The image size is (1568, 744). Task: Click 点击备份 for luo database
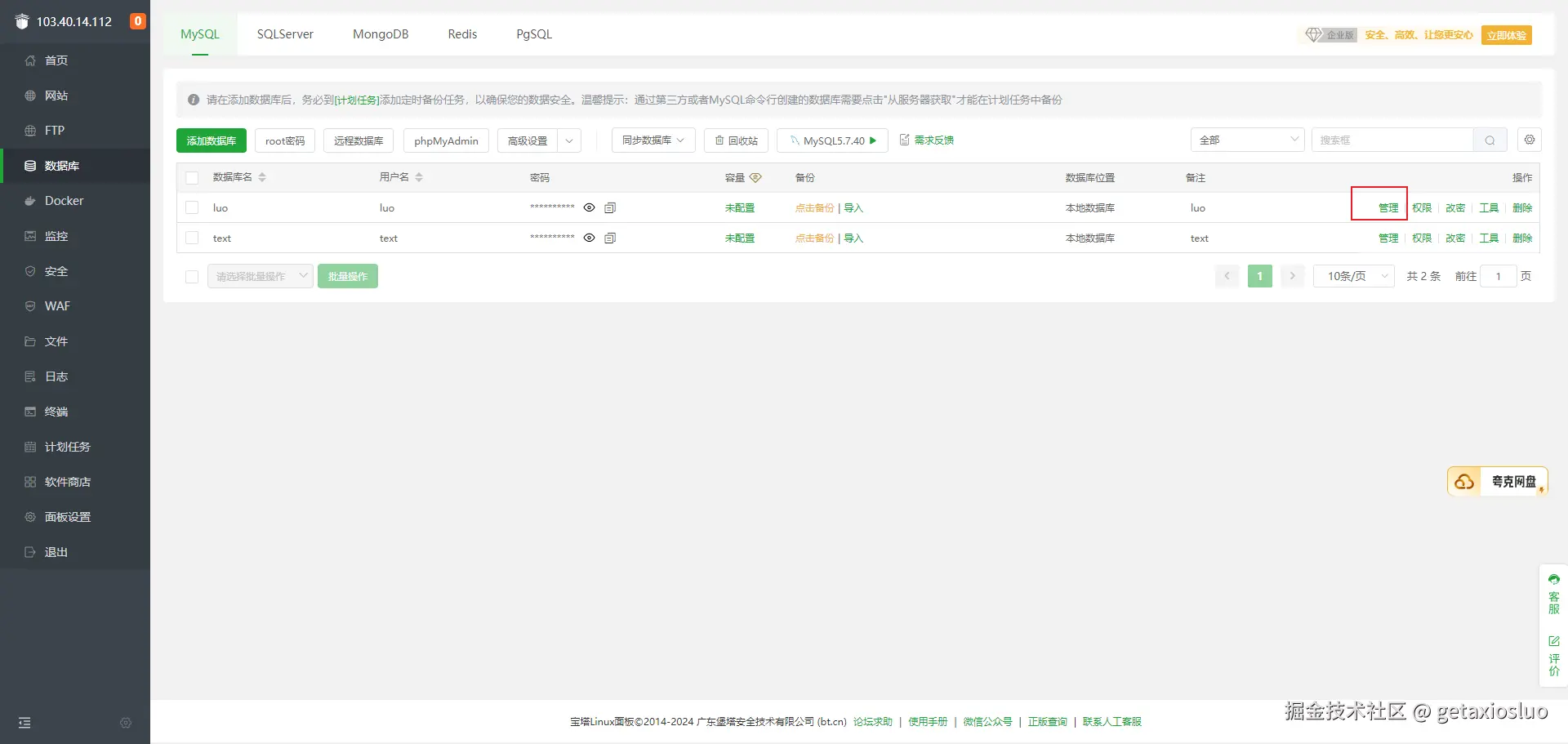[815, 208]
